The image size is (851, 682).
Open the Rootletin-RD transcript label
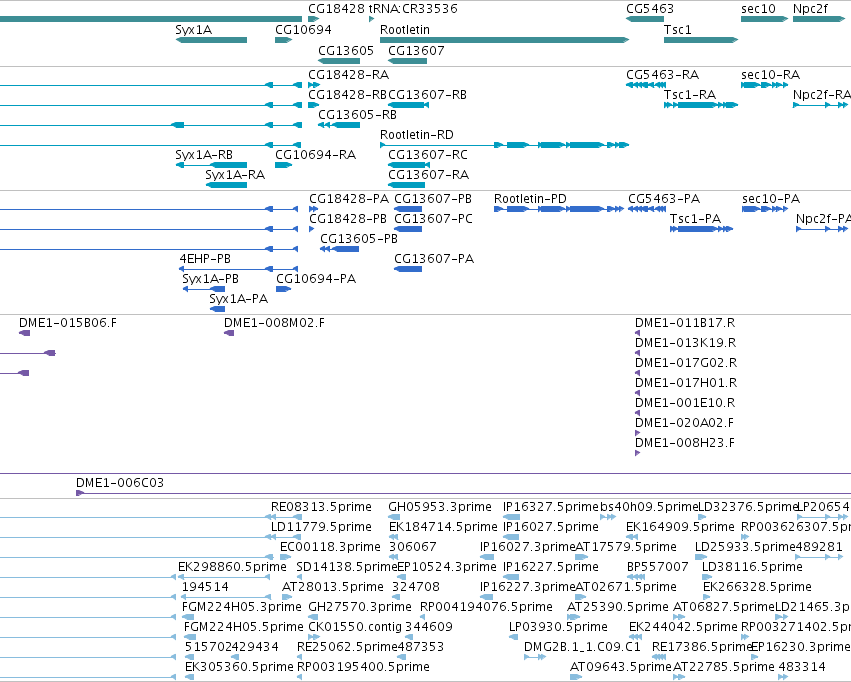(417, 135)
